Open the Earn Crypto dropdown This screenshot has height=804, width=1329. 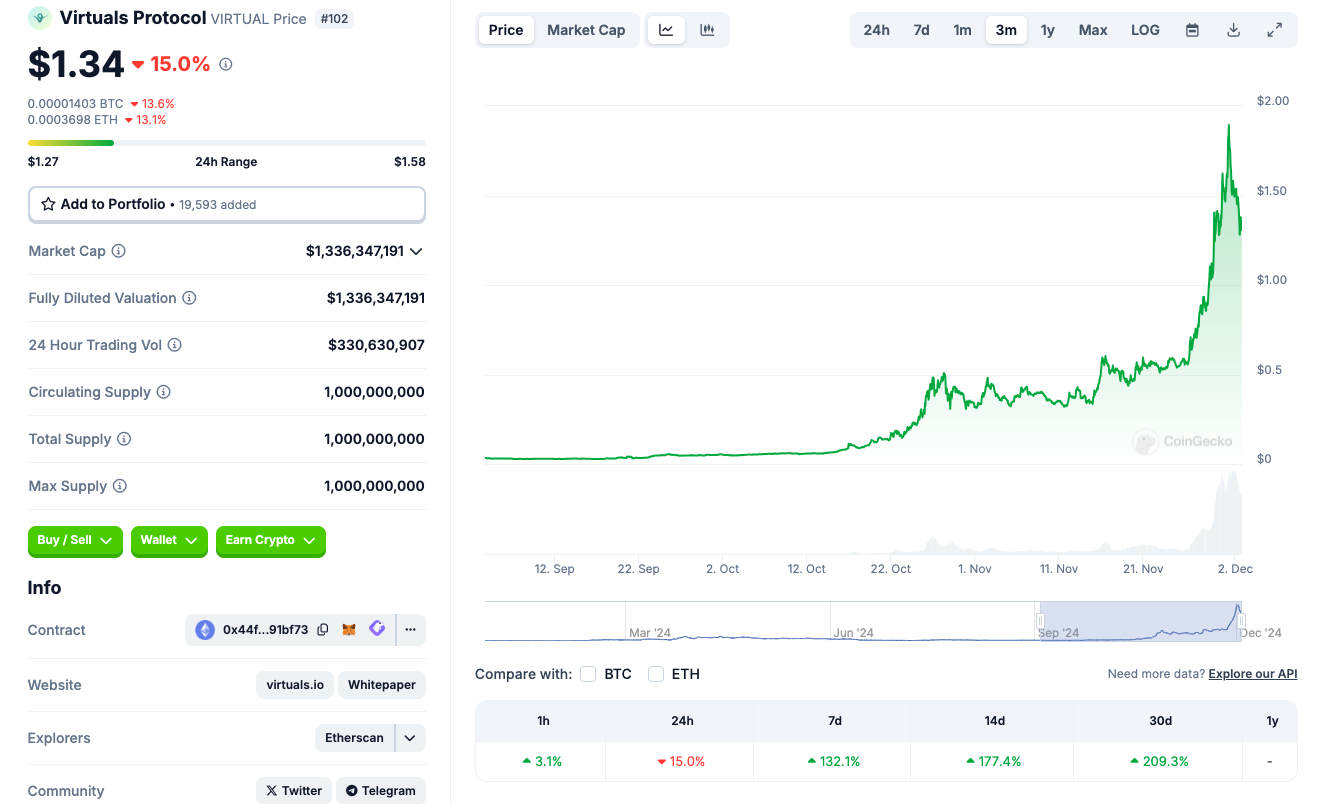click(270, 541)
